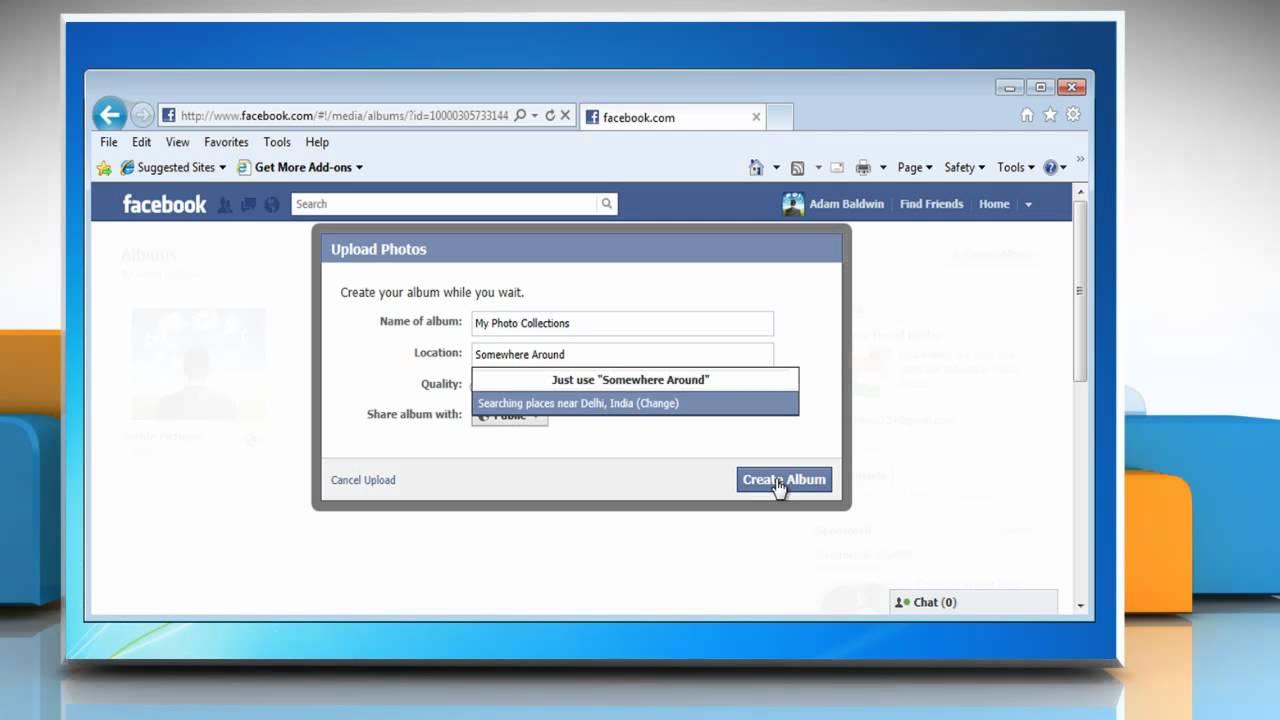Click the Facebook Search field
This screenshot has width=1280, height=720.
(444, 204)
